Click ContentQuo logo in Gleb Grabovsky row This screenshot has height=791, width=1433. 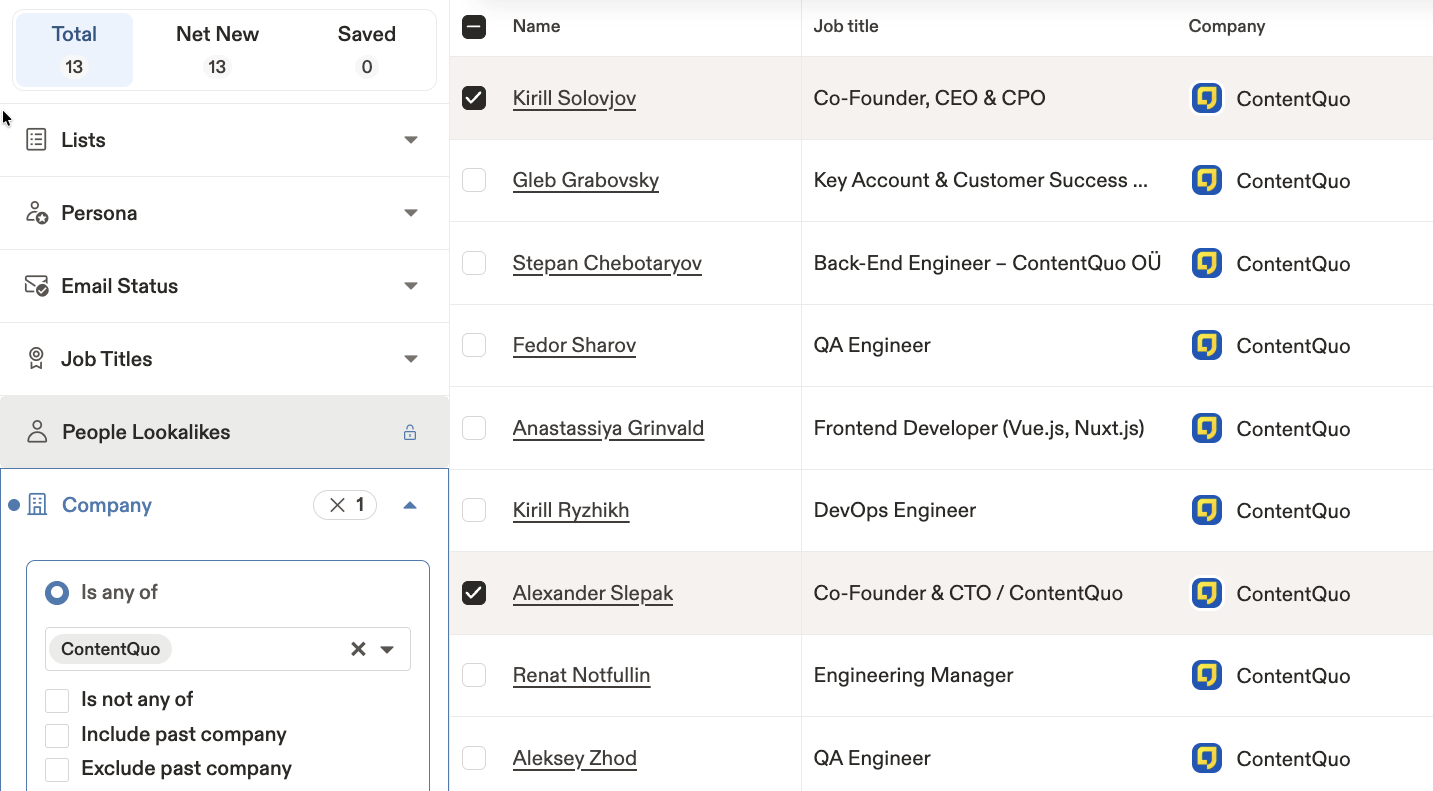tap(1207, 180)
